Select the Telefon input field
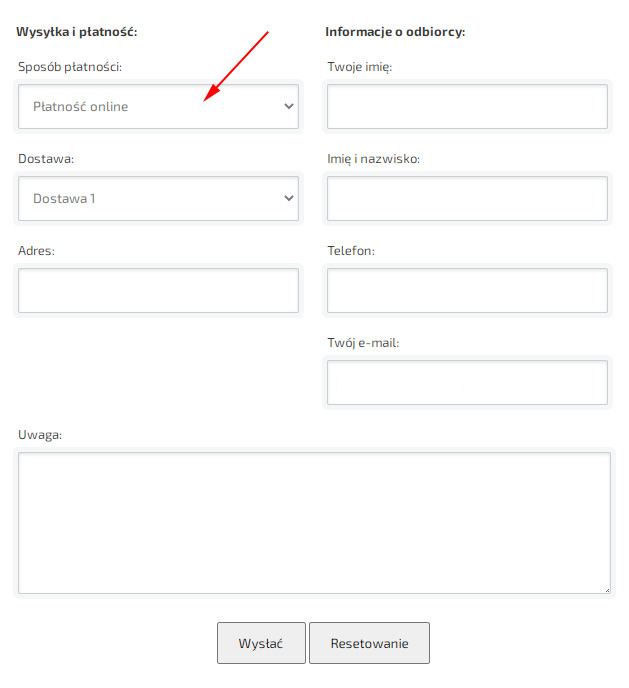629x688 pixels. [467, 290]
